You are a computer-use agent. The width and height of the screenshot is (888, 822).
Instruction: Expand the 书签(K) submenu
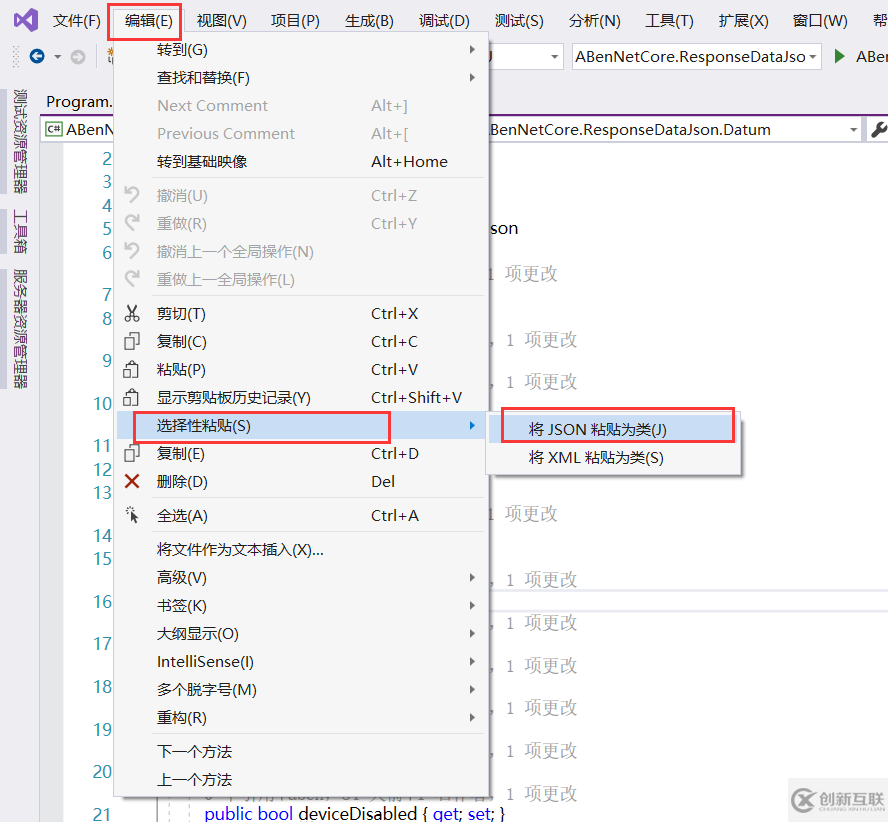[x=301, y=606]
